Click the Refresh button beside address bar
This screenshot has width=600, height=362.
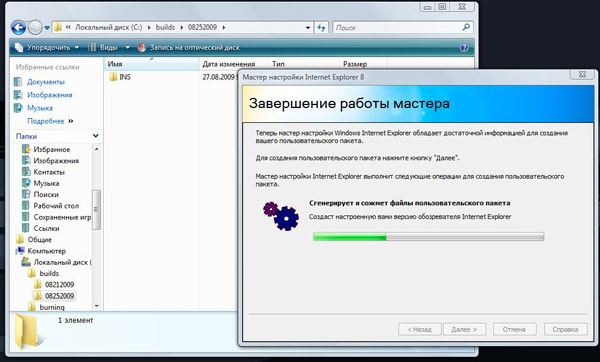[x=321, y=28]
